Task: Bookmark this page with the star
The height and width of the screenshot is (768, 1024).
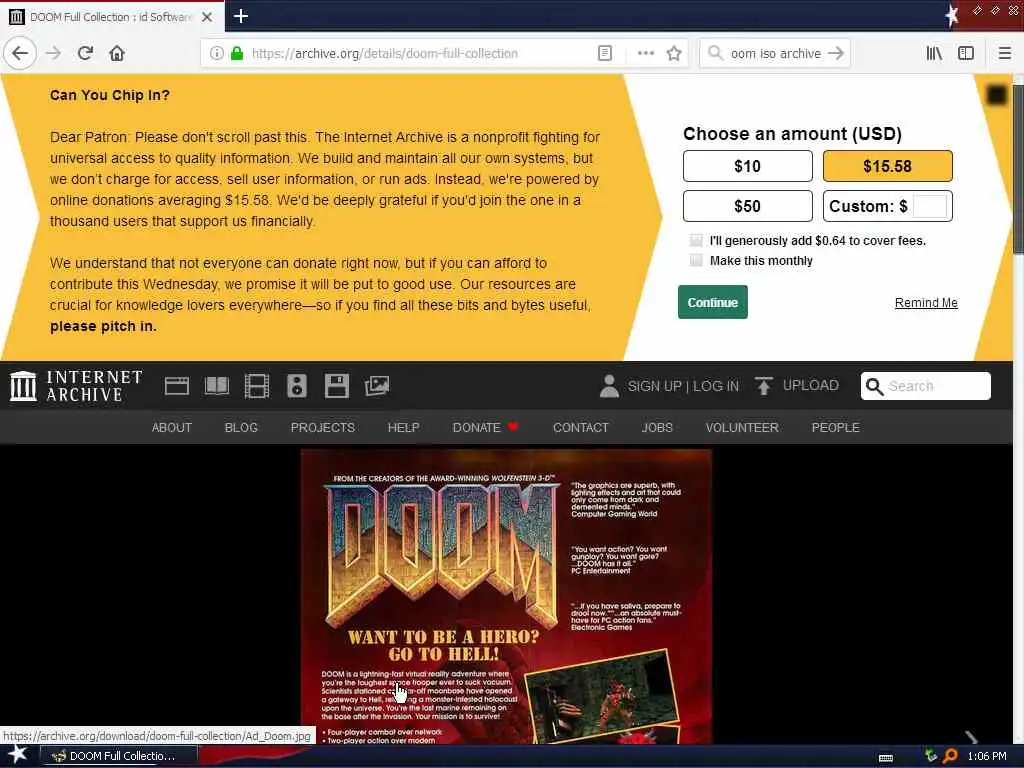Action: pos(674,54)
